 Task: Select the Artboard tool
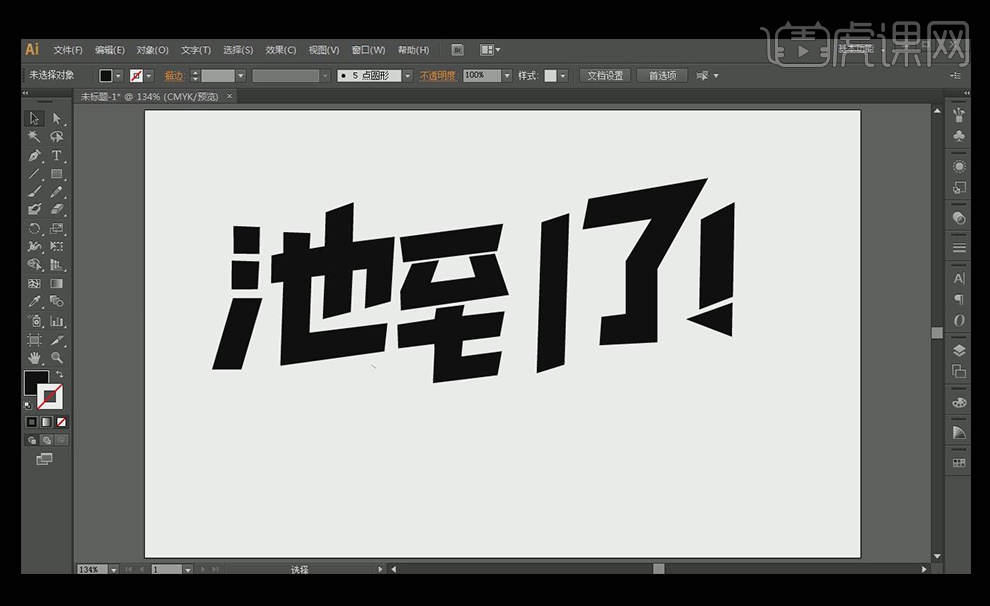[34, 340]
